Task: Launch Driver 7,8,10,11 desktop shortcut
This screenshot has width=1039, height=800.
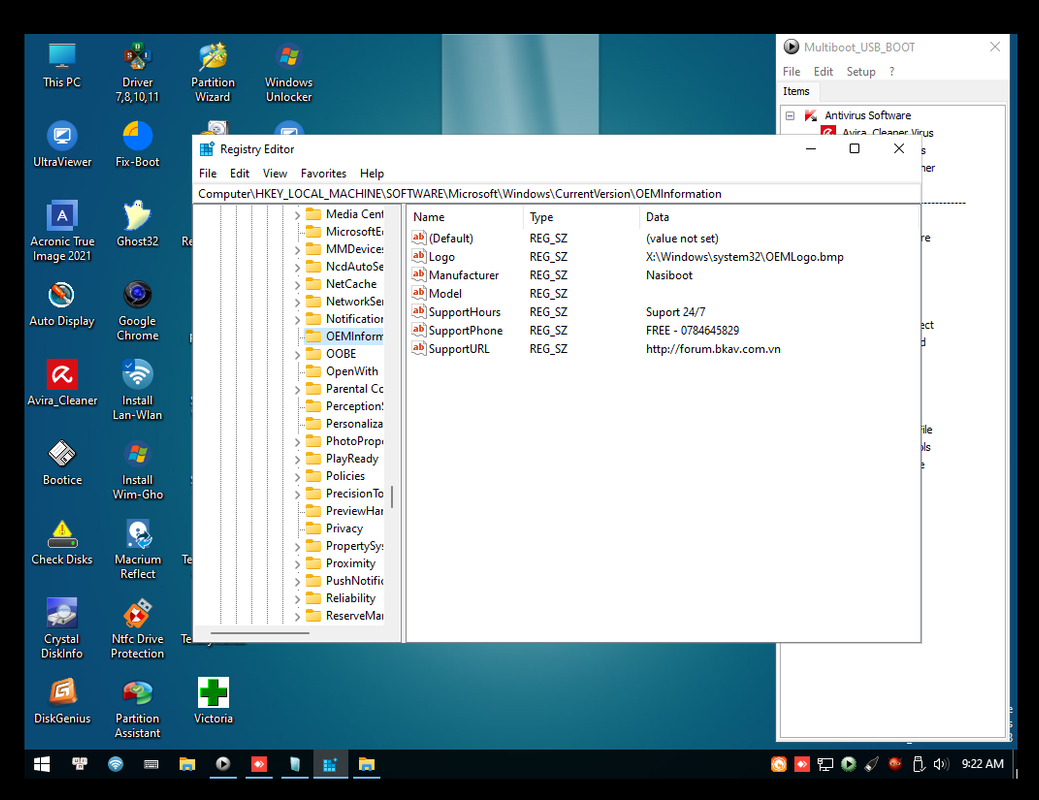Action: point(137,72)
